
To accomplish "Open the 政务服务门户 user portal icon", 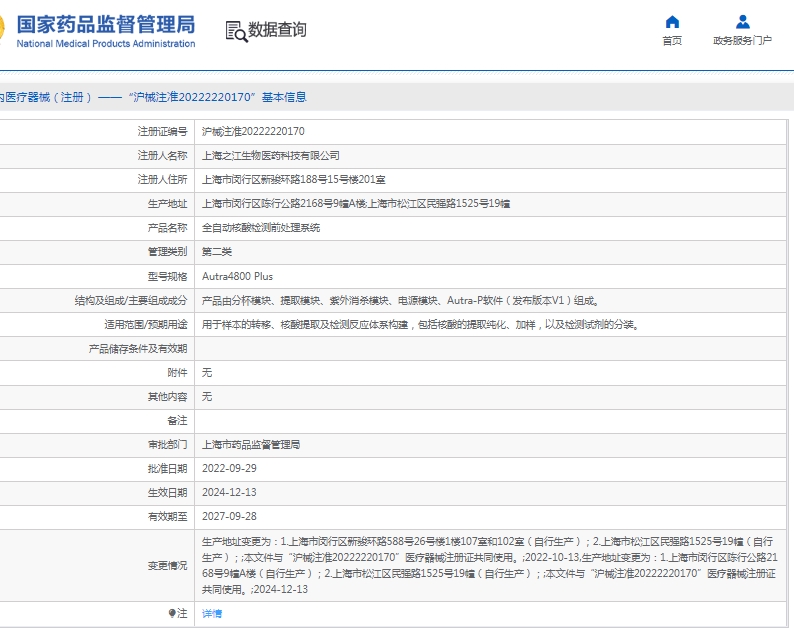I will click(743, 22).
